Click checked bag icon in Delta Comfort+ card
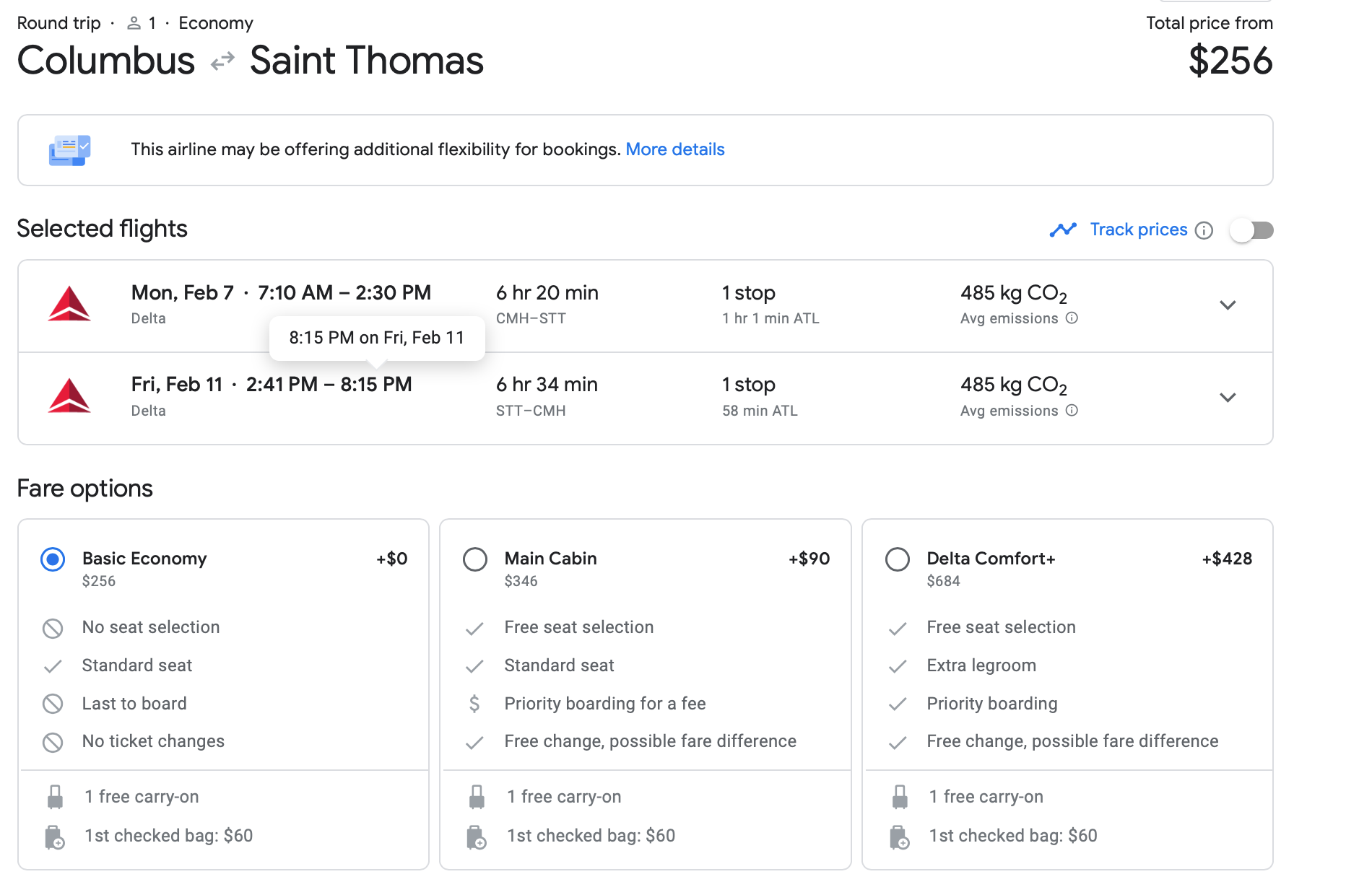 point(900,837)
